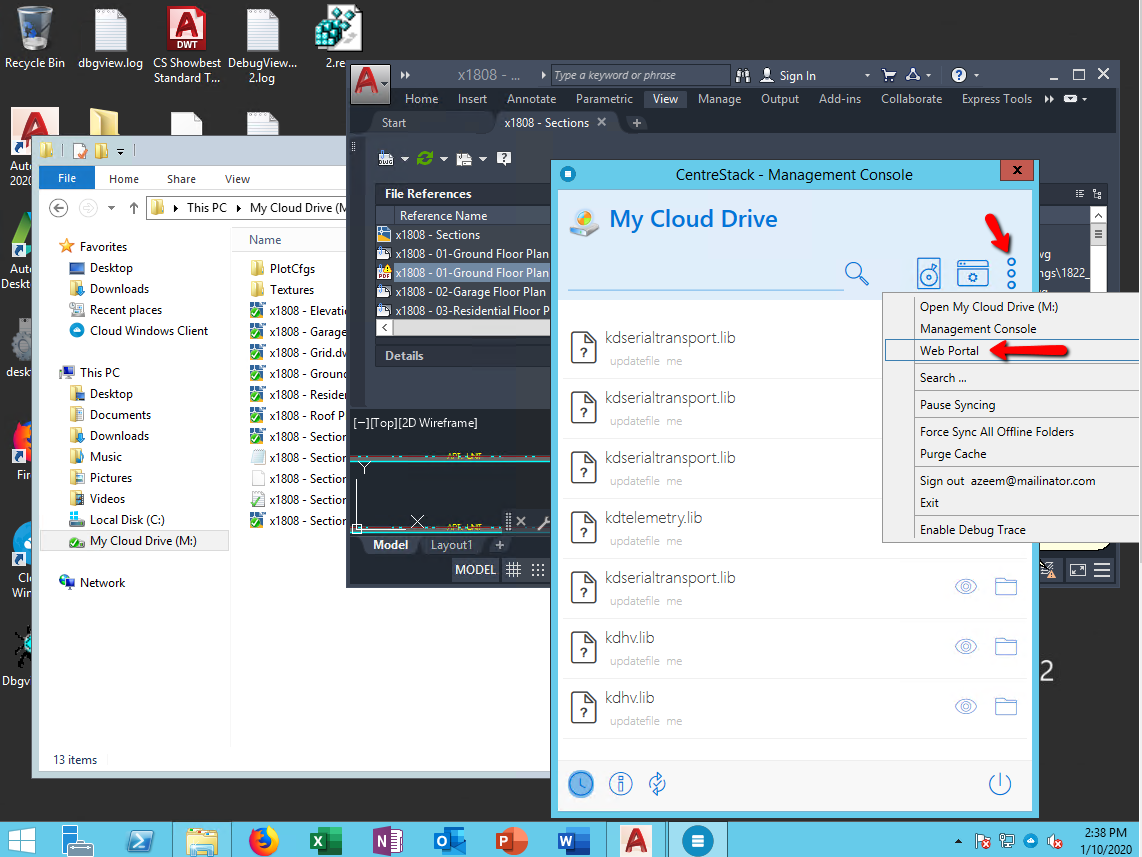This screenshot has height=857, width=1142.
Task: Open folder icon for the bottom kdhv.lib row
Action: point(1006,706)
